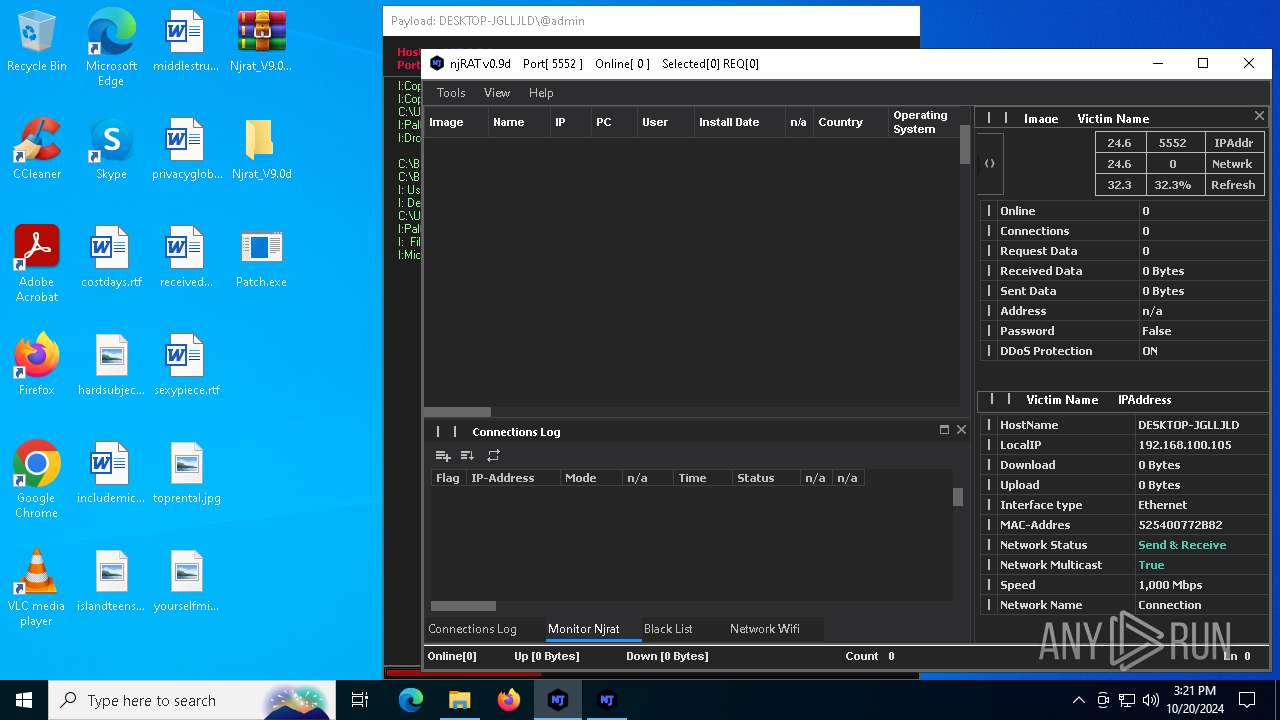The height and width of the screenshot is (720, 1280).
Task: Open the volume icon in system tray
Action: [x=1151, y=700]
